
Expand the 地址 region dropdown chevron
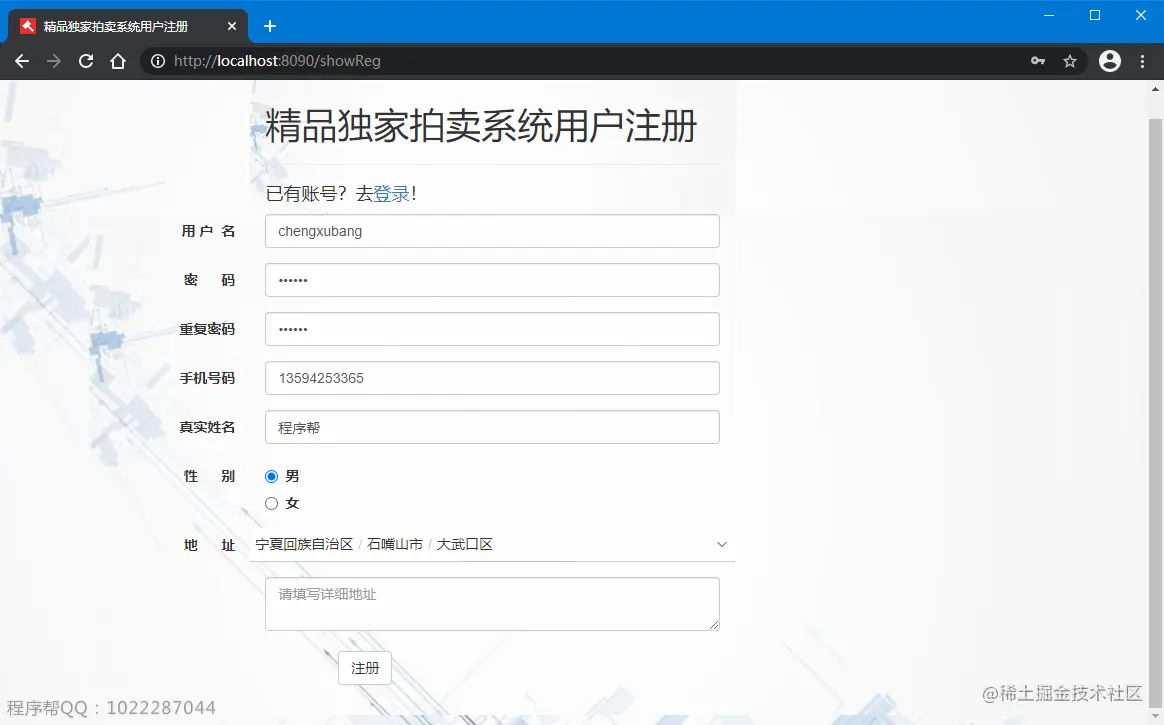point(722,545)
